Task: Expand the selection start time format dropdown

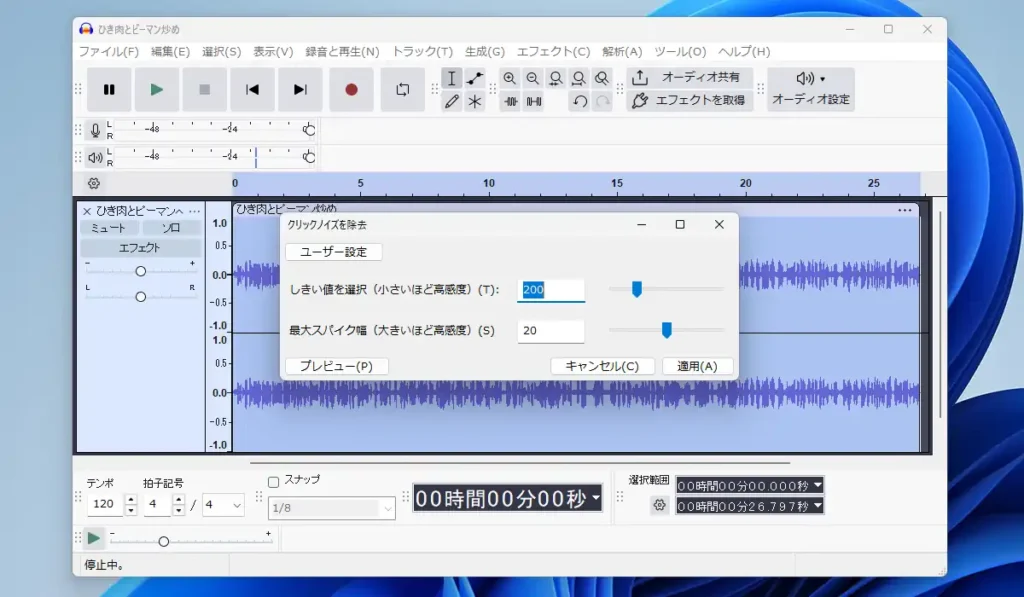Action: point(817,485)
